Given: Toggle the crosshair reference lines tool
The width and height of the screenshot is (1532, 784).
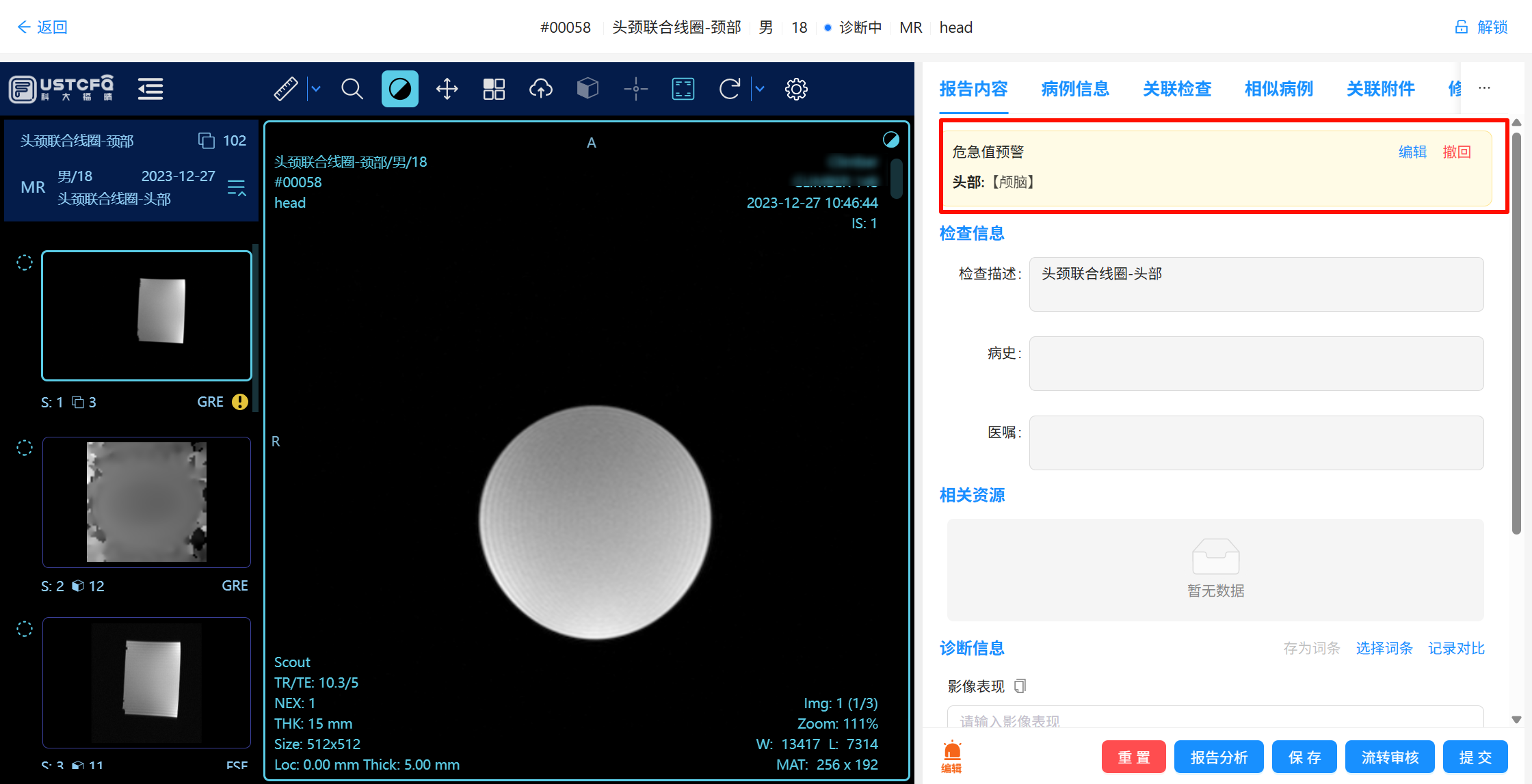Looking at the screenshot, I should (635, 89).
